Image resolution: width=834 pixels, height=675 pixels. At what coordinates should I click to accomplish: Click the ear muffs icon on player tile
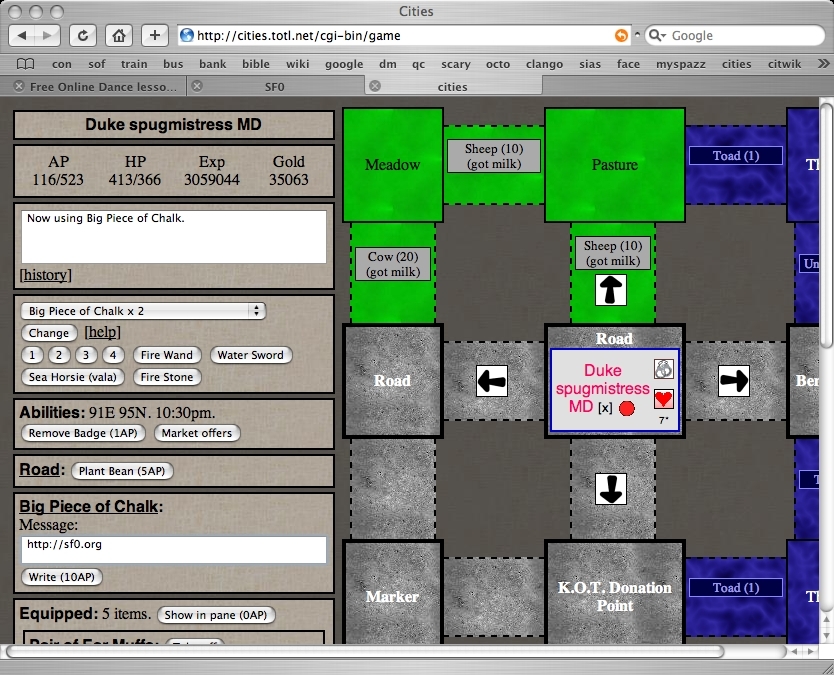664,368
